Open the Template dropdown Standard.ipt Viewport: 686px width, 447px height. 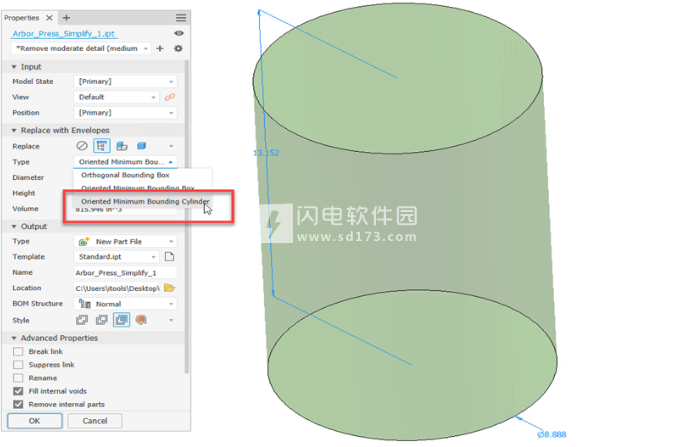(116, 257)
